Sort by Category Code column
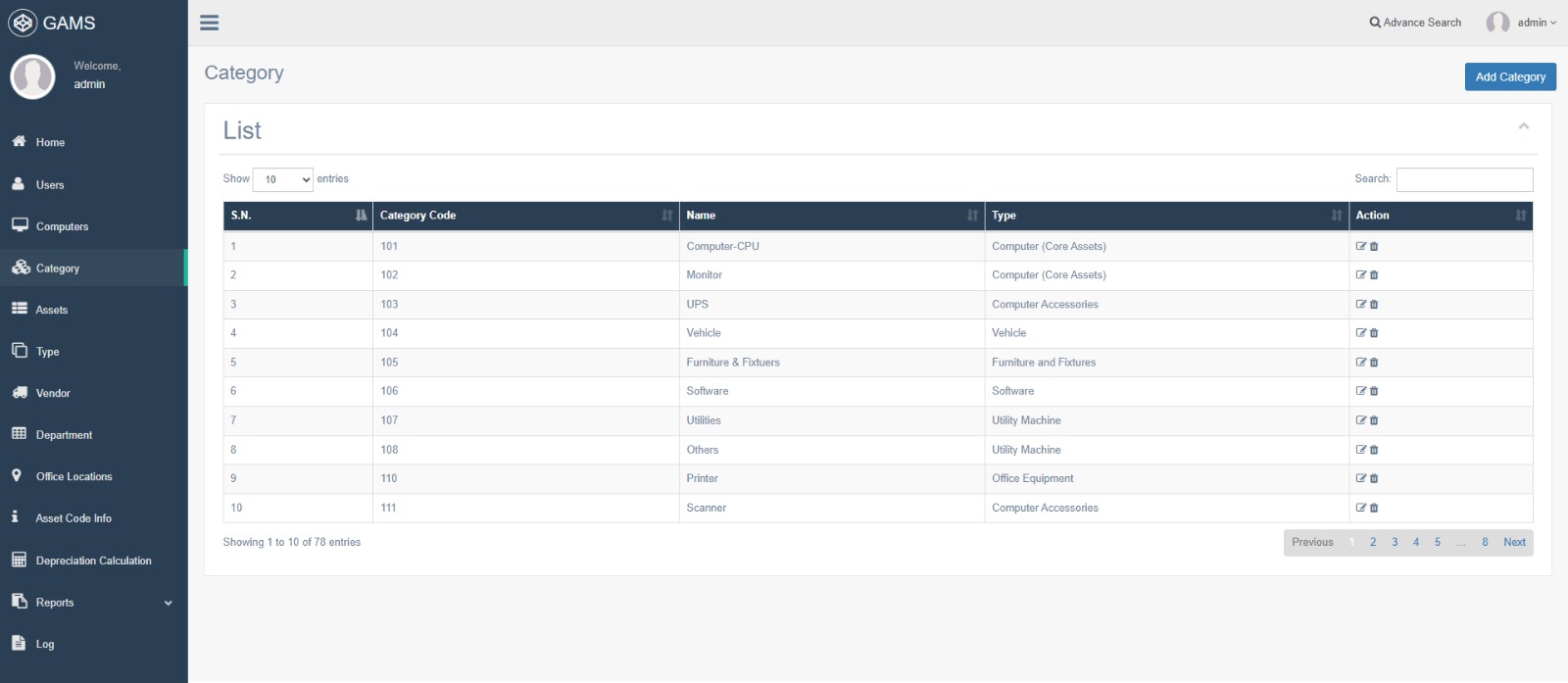 [x=525, y=216]
